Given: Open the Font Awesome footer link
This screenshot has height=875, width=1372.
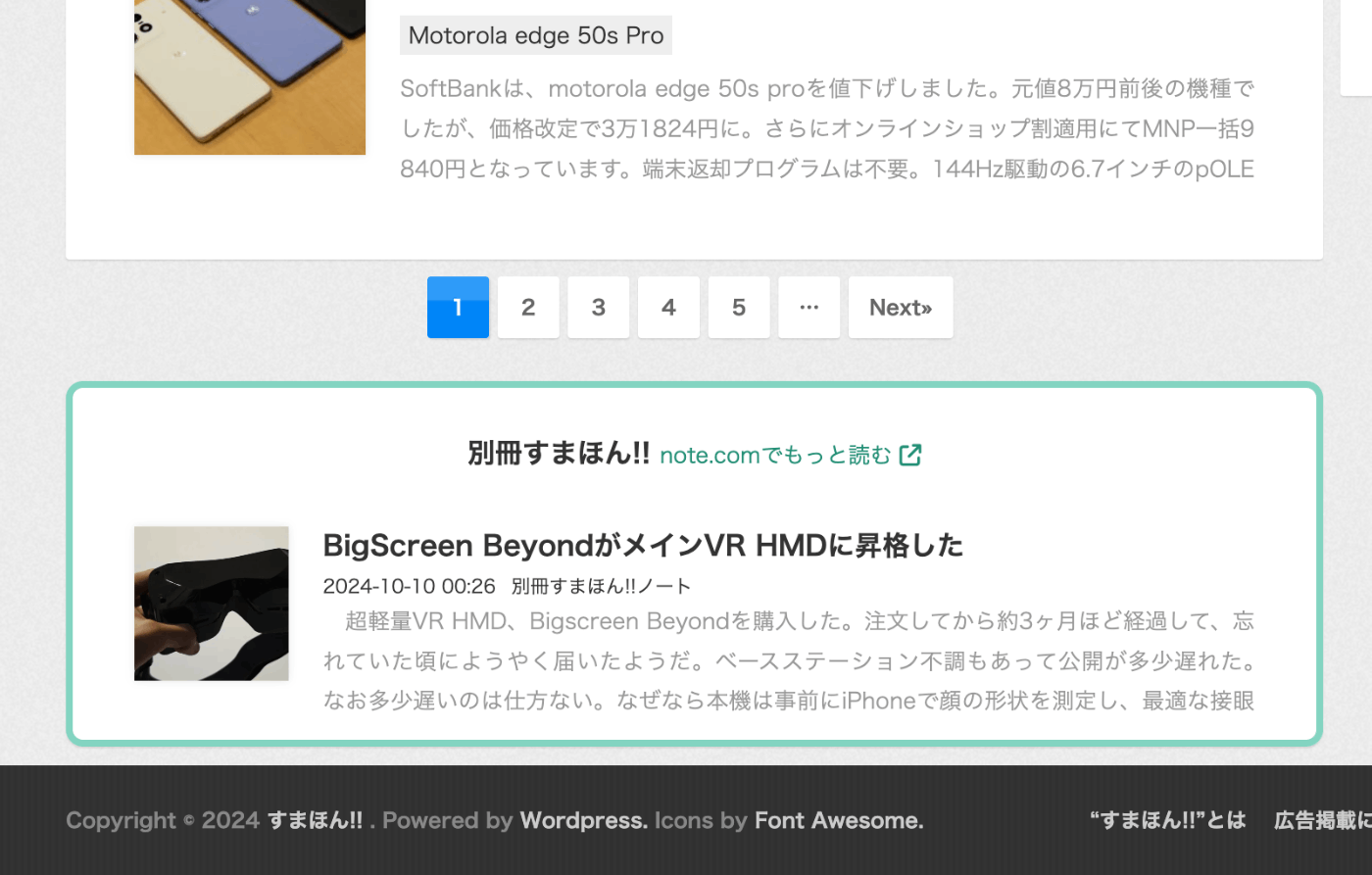Looking at the screenshot, I should (x=839, y=820).
